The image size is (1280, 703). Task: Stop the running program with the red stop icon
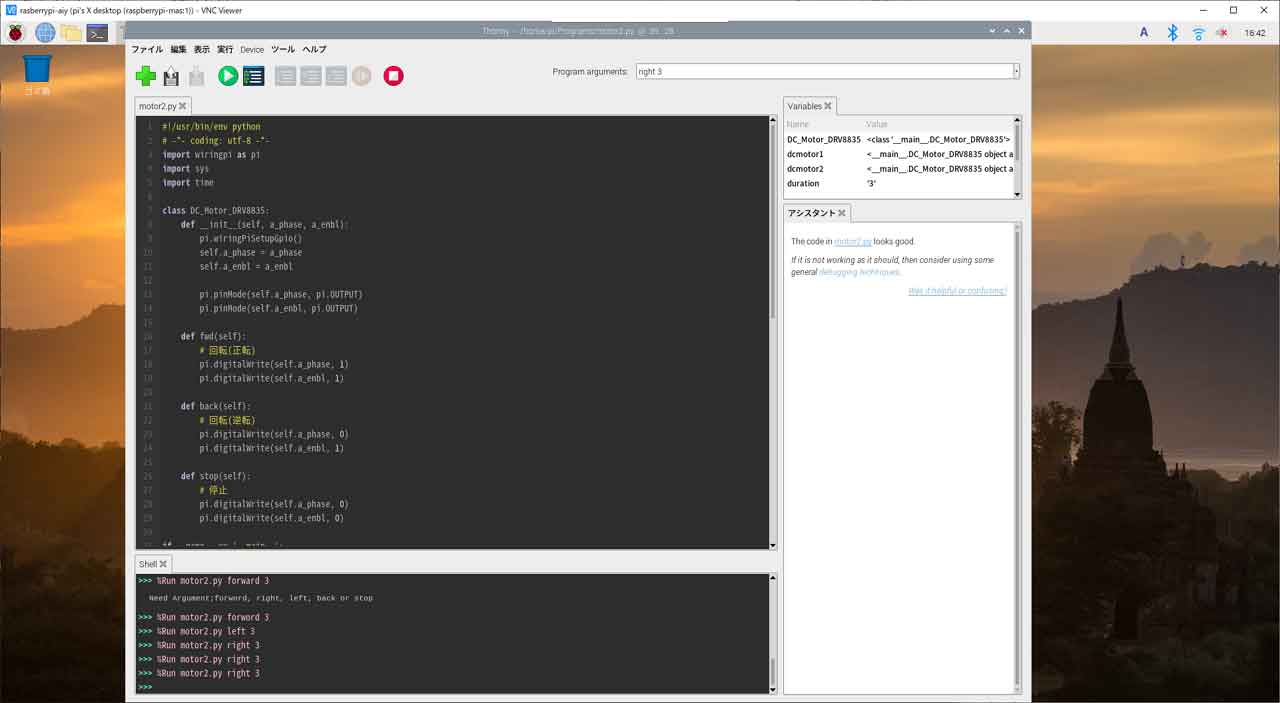click(x=393, y=75)
